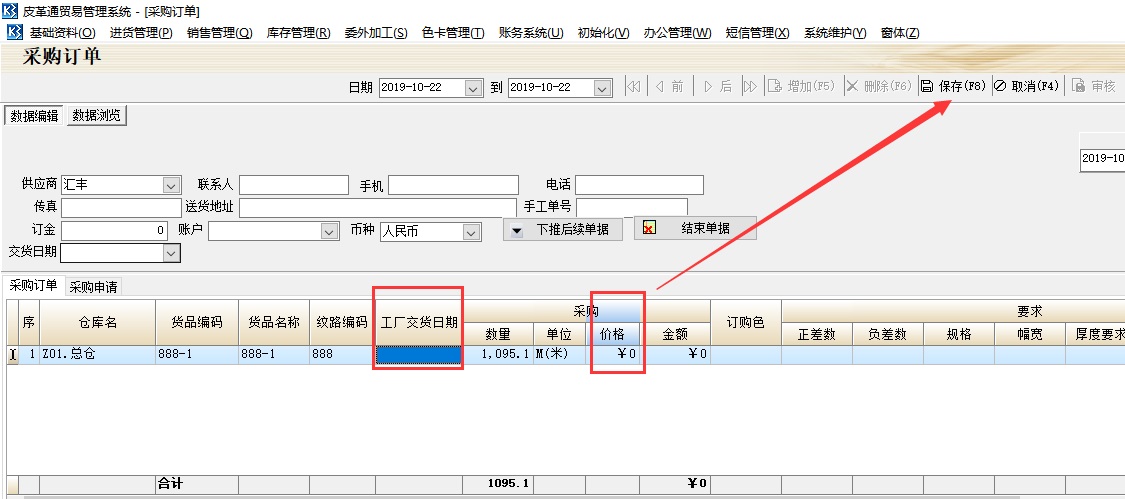Expand the 交货日期 delivery date dropdown
This screenshot has height=499, width=1125.
171,253
